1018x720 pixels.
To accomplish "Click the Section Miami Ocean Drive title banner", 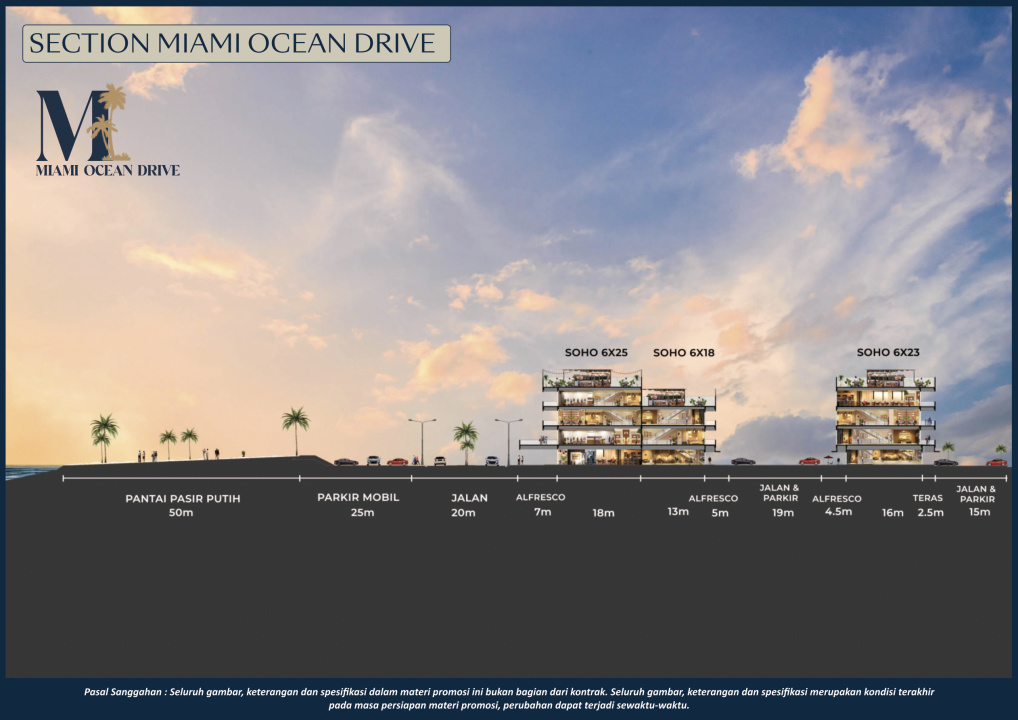I will coord(233,44).
